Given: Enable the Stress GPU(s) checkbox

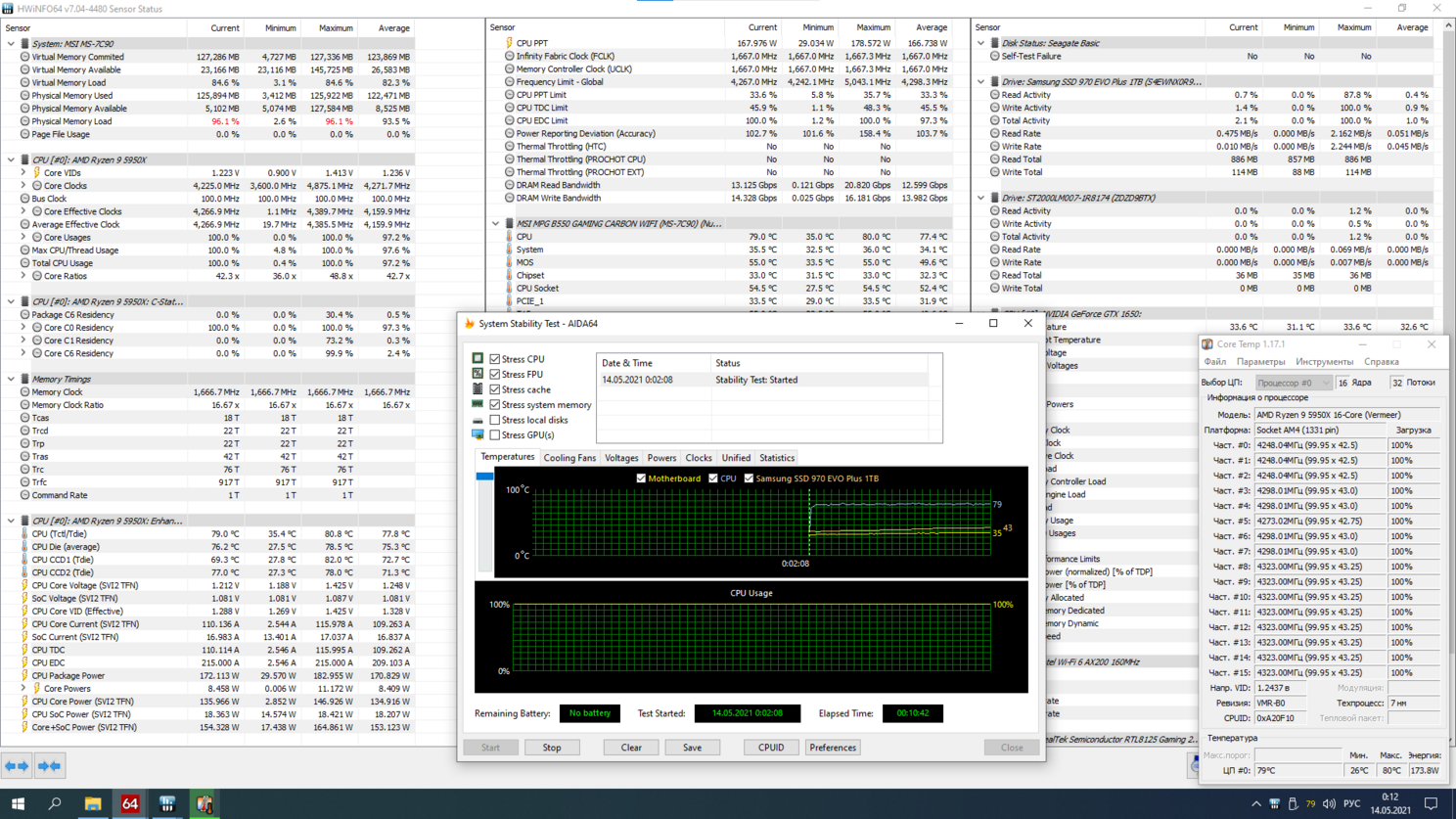Looking at the screenshot, I should click(495, 435).
